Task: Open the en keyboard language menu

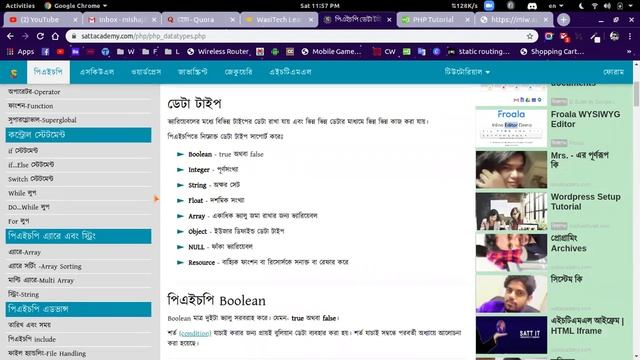Action: 556,6
